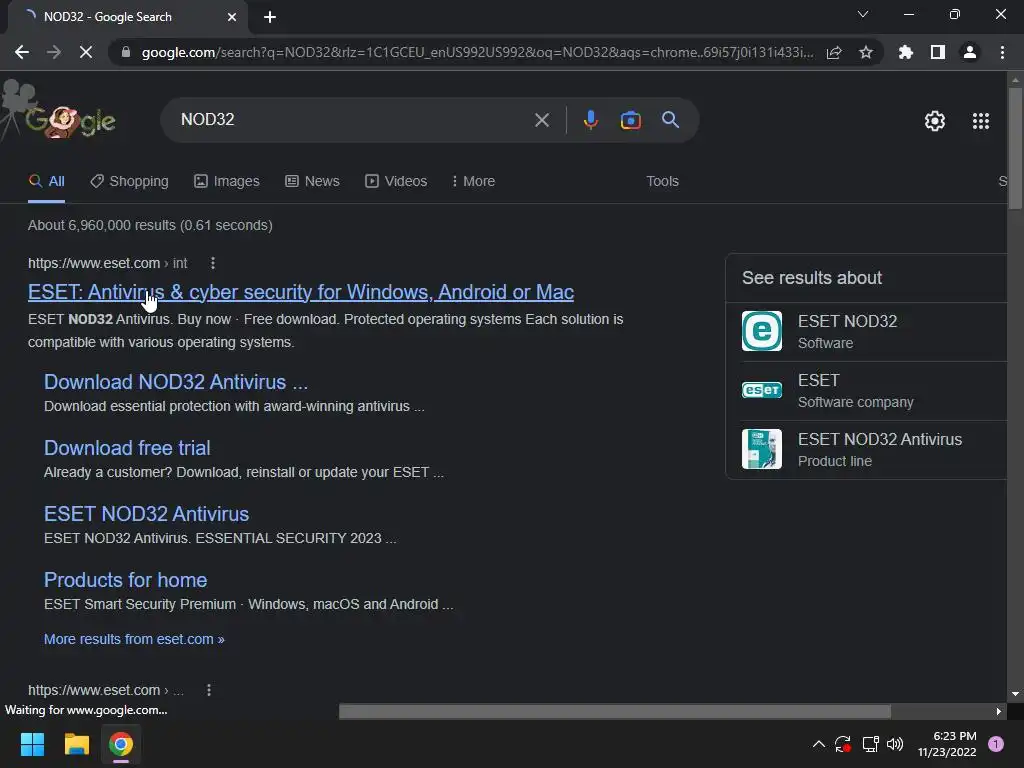The height and width of the screenshot is (768, 1024).
Task: Switch to the Shopping tab
Action: click(x=129, y=182)
